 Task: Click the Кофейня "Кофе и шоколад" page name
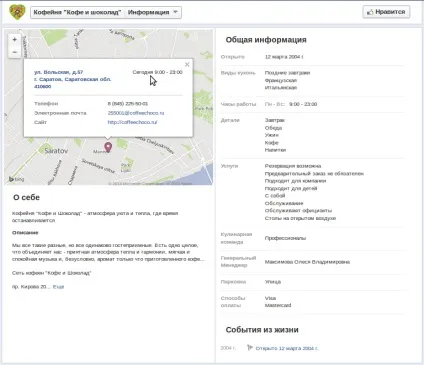pos(77,12)
